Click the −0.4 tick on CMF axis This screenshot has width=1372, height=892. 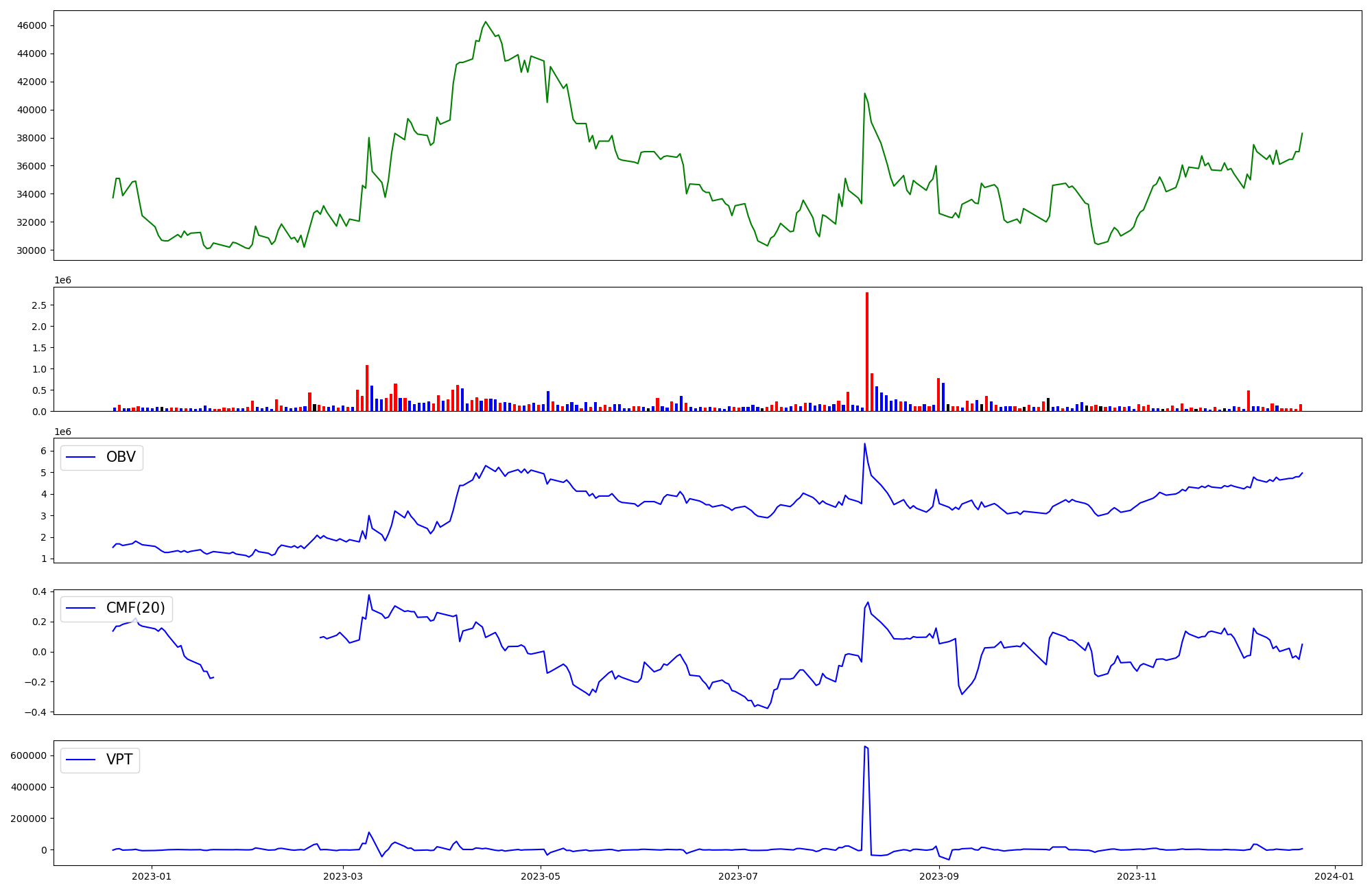(x=34, y=712)
